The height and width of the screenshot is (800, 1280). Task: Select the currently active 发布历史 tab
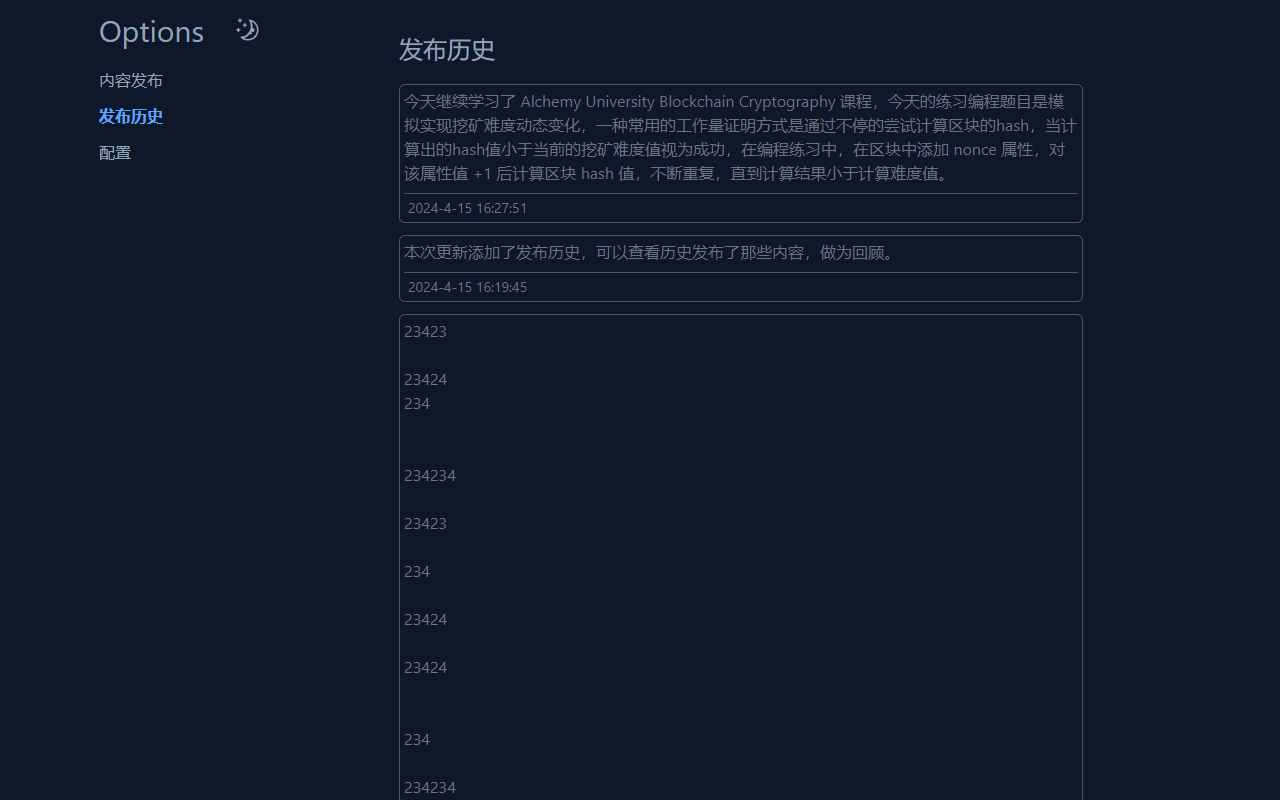[130, 116]
